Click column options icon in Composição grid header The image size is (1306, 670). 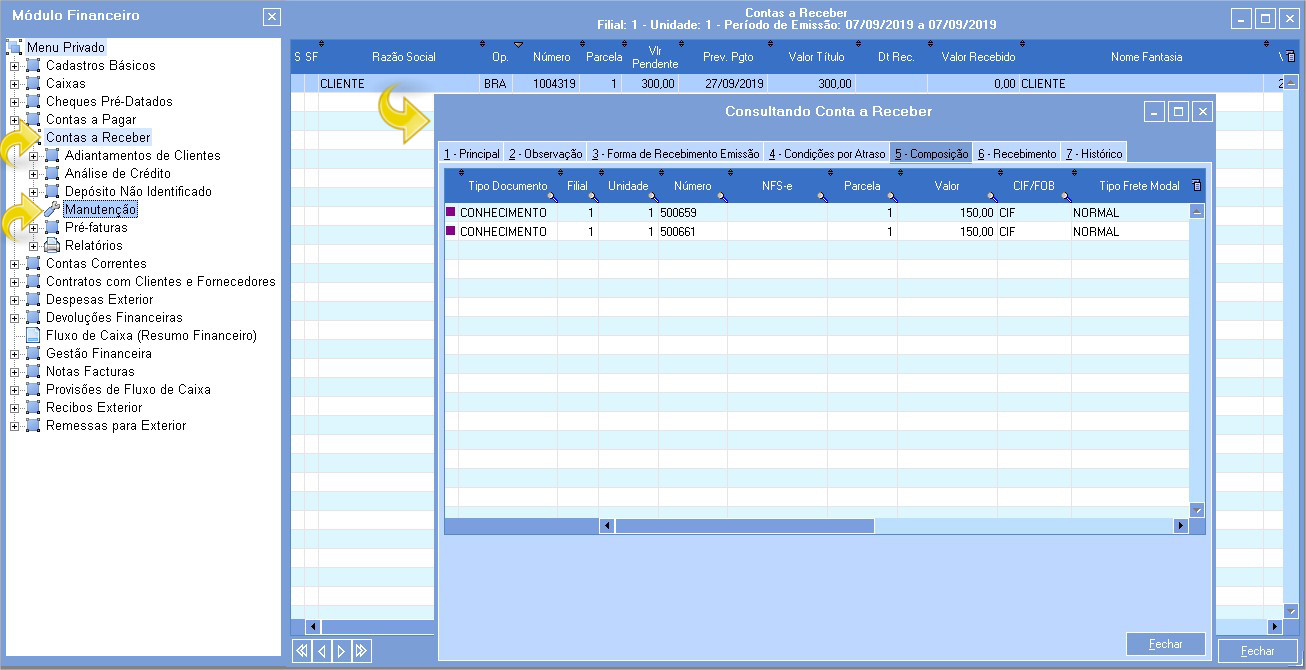pos(1197,186)
